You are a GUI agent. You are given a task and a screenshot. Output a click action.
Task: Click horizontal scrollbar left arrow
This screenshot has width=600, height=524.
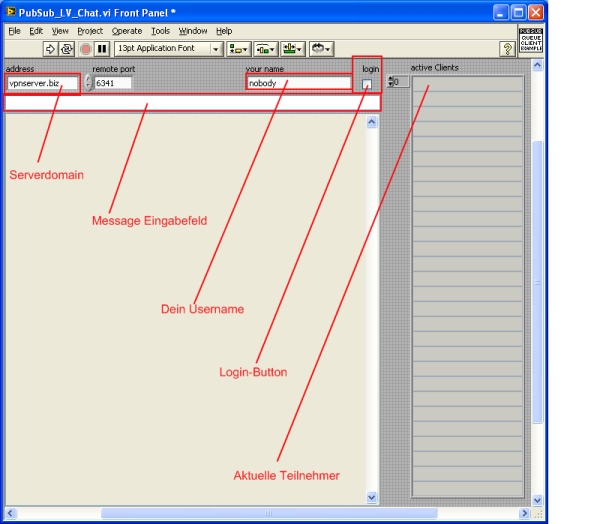point(10,513)
